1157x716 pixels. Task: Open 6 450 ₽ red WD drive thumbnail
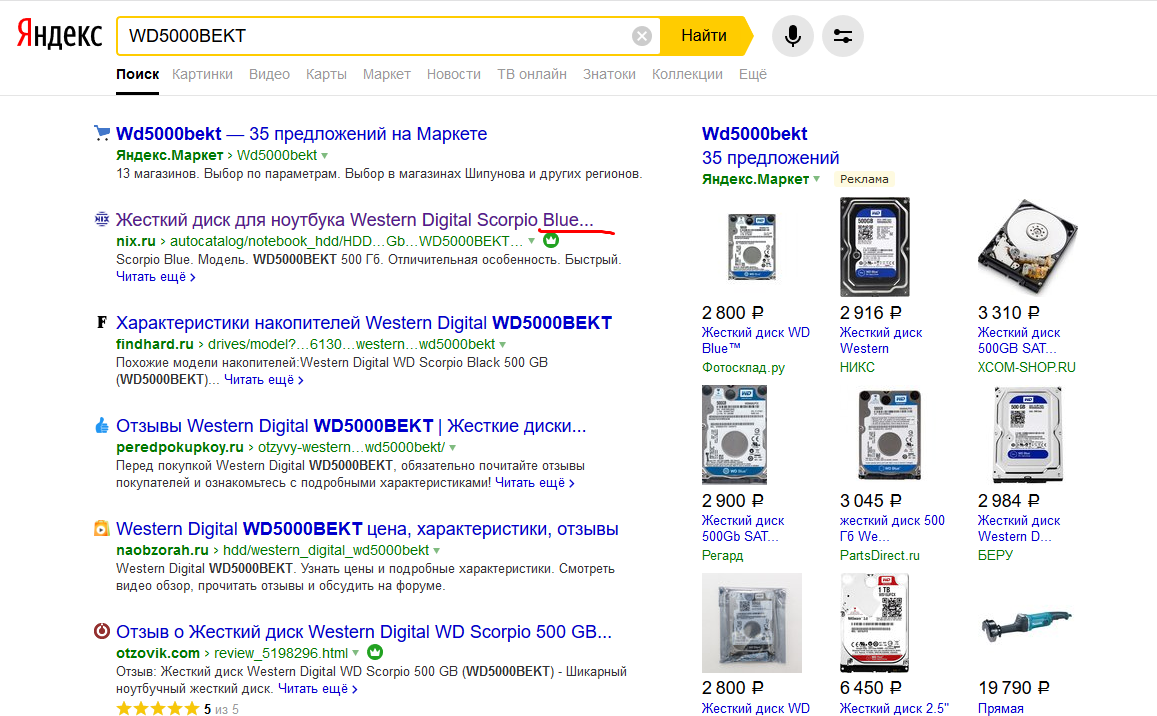coord(875,623)
